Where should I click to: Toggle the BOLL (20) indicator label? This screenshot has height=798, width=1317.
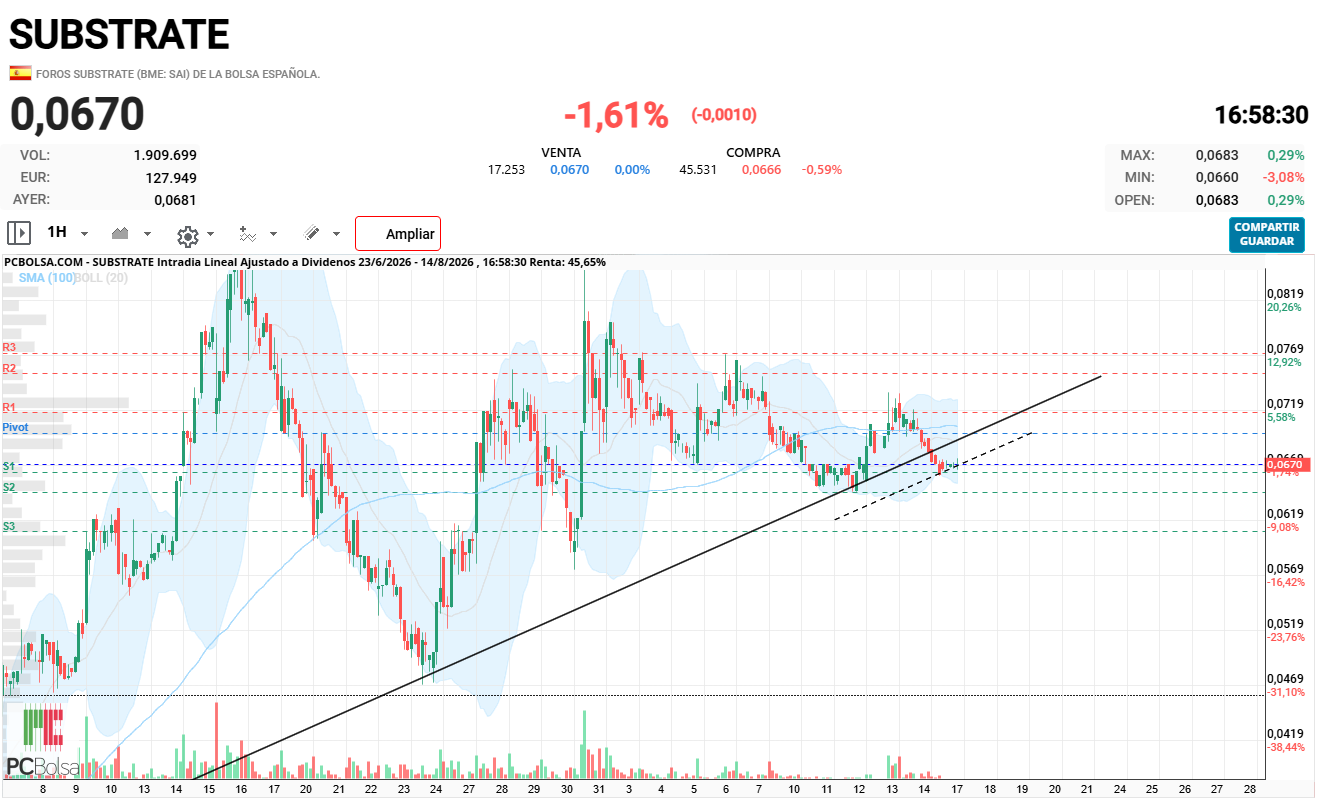tap(103, 277)
